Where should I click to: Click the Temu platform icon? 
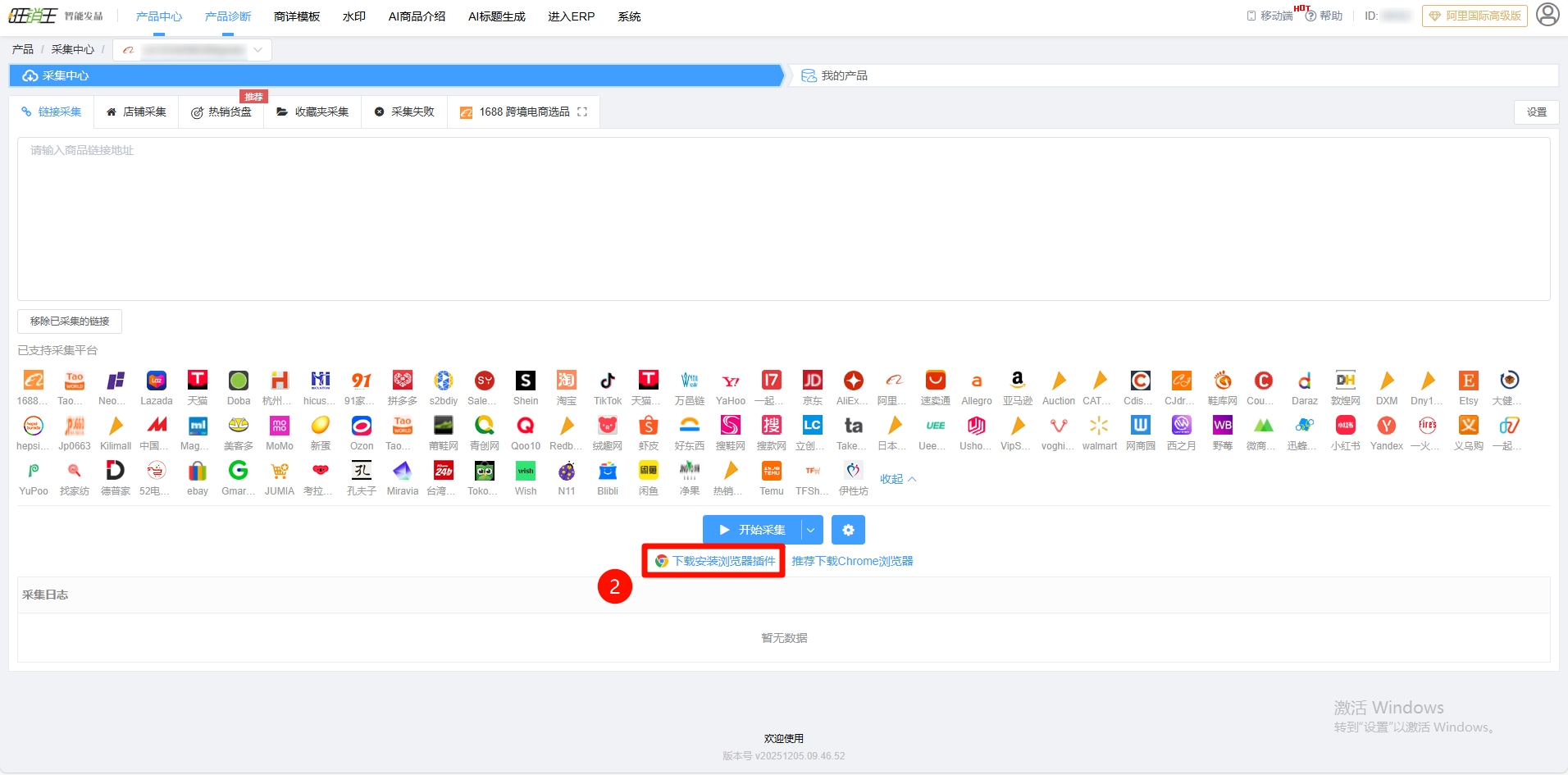click(x=771, y=472)
